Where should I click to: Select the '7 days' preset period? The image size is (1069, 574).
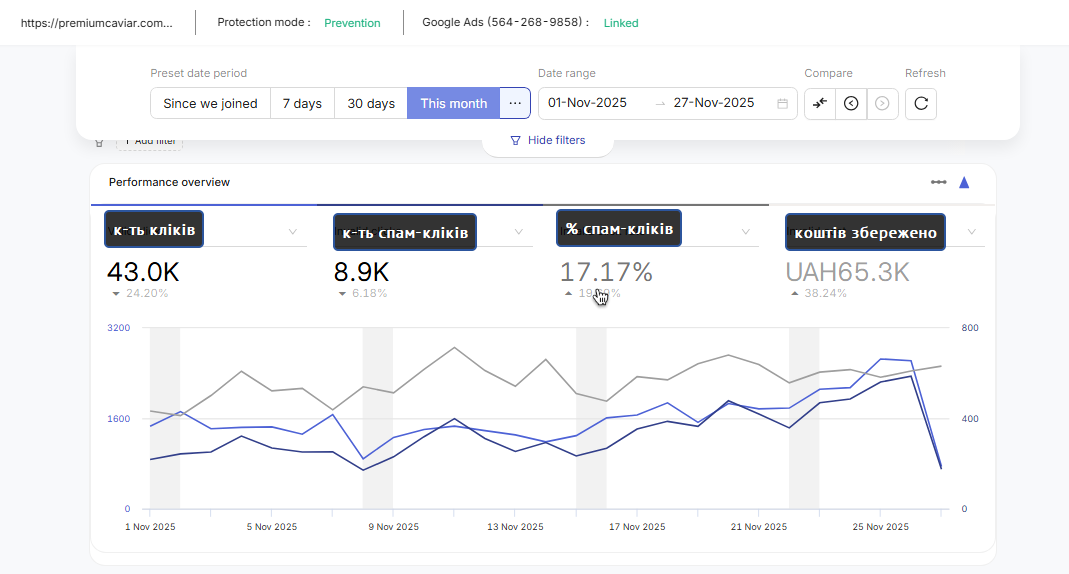[302, 103]
